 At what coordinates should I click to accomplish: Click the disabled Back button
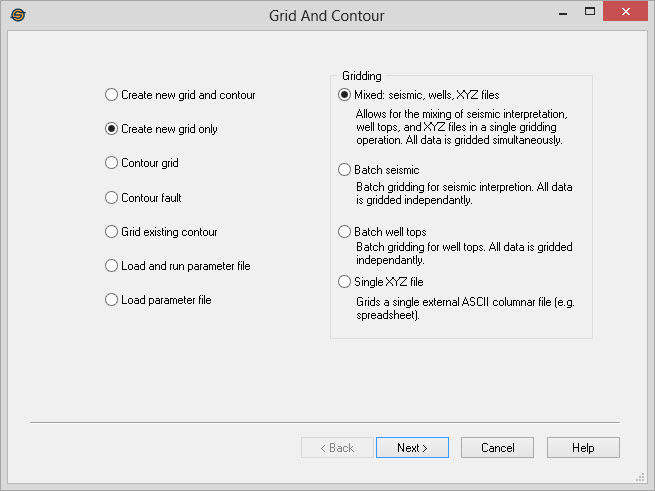click(x=337, y=448)
